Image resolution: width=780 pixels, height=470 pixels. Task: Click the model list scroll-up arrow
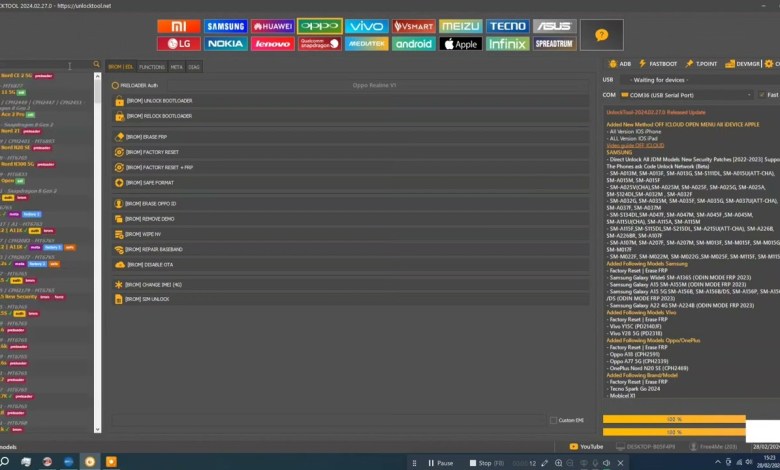(98, 77)
